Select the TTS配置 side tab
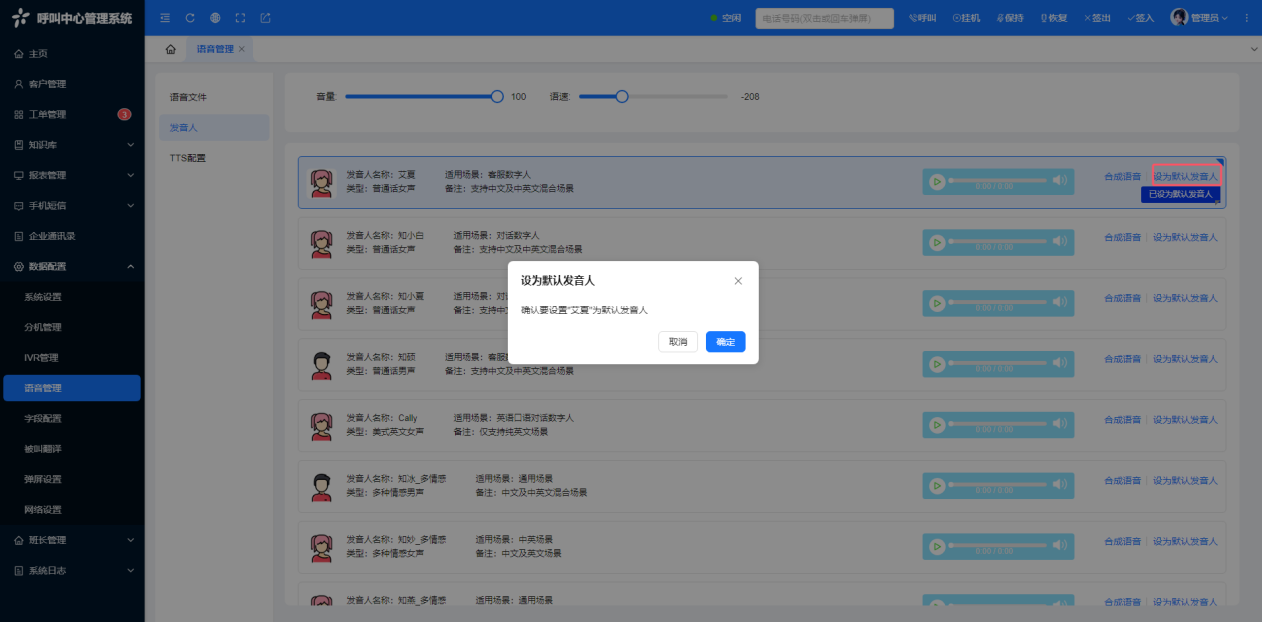Image resolution: width=1262 pixels, height=622 pixels. click(188, 158)
